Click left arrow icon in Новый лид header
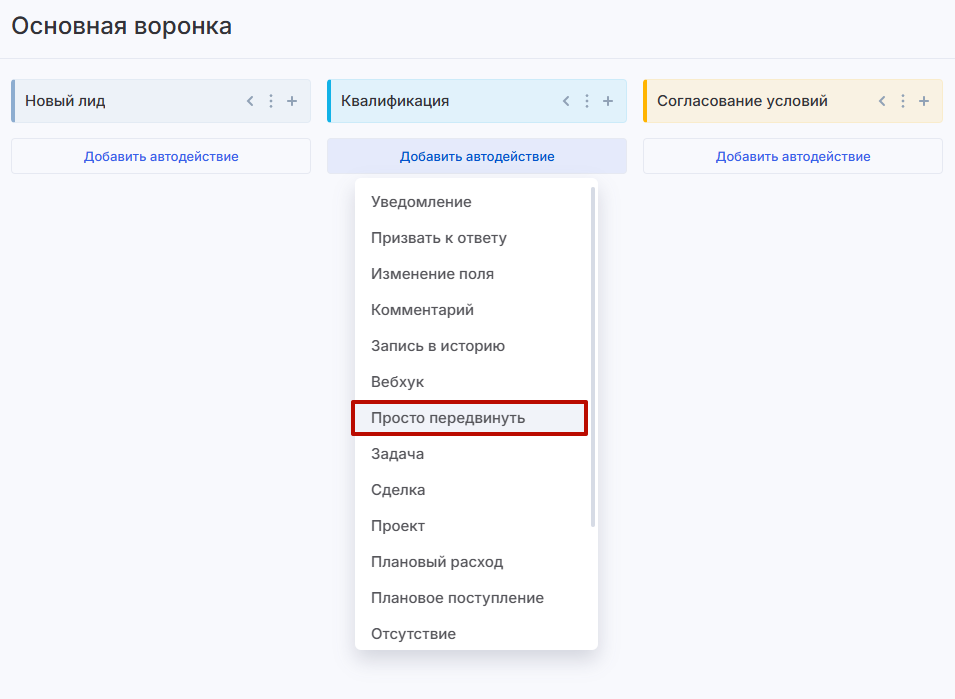Image resolution: width=955 pixels, height=699 pixels. 250,101
